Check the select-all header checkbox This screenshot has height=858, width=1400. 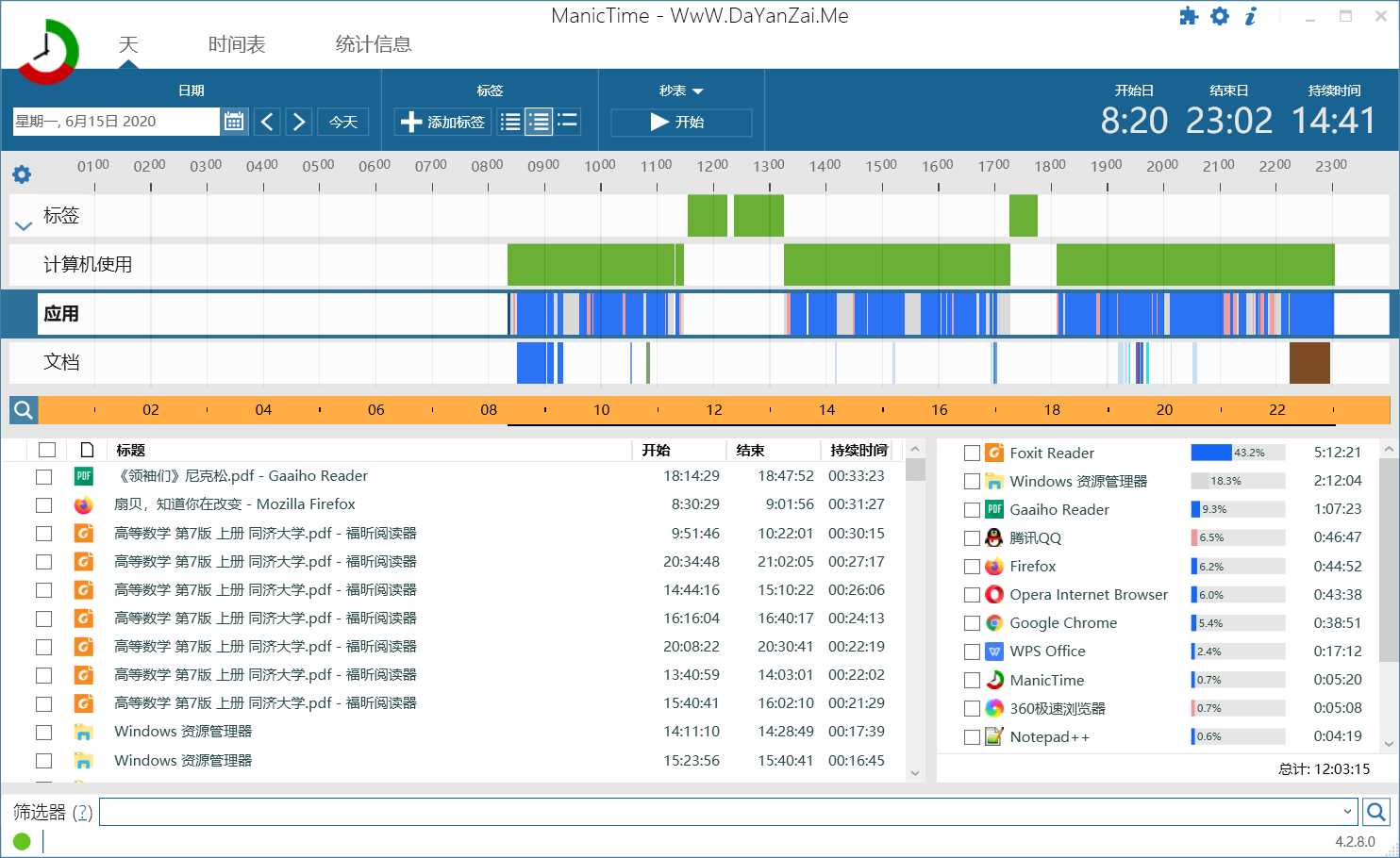coord(47,450)
